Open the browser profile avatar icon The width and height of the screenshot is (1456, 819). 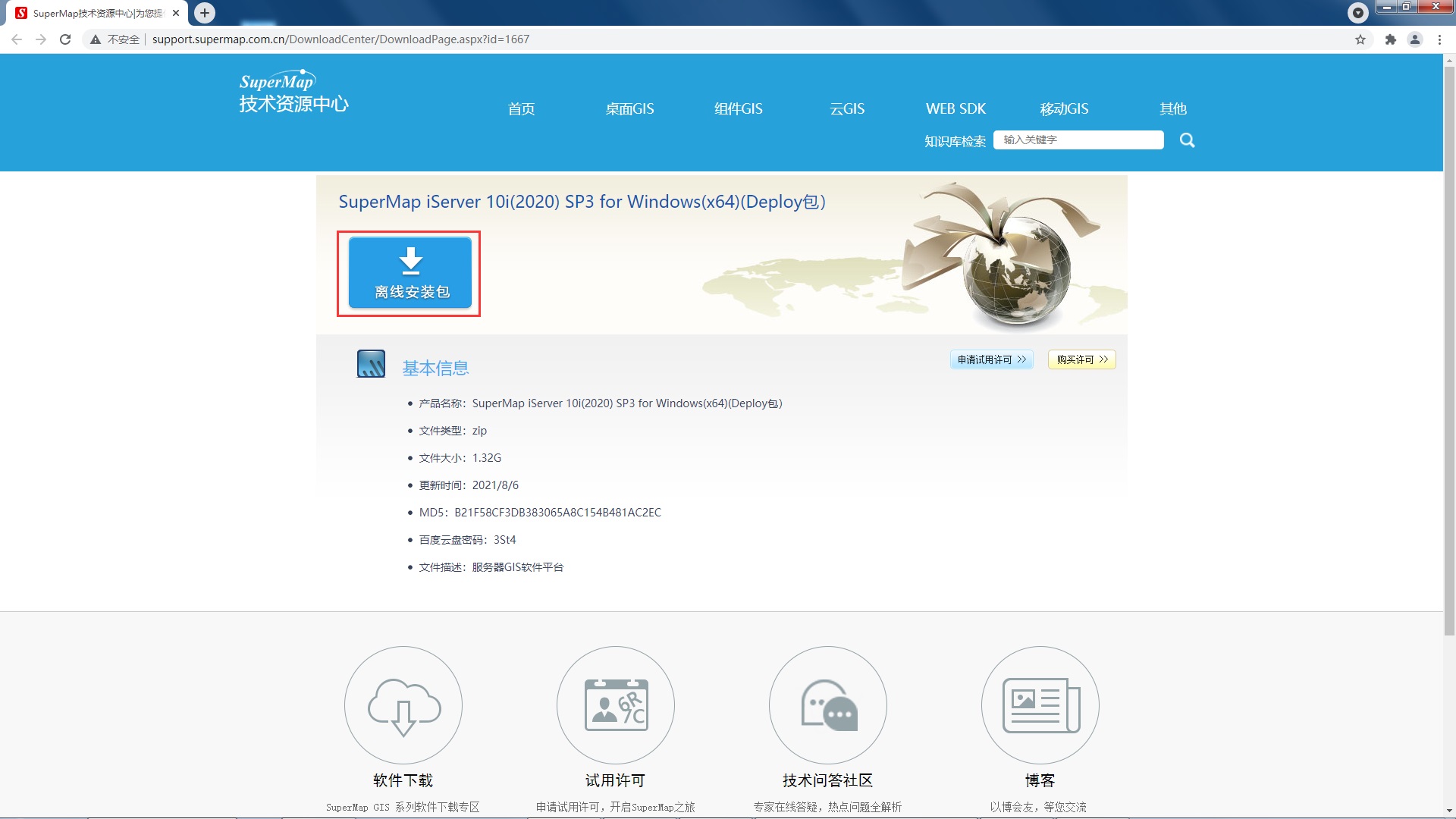(x=1414, y=39)
